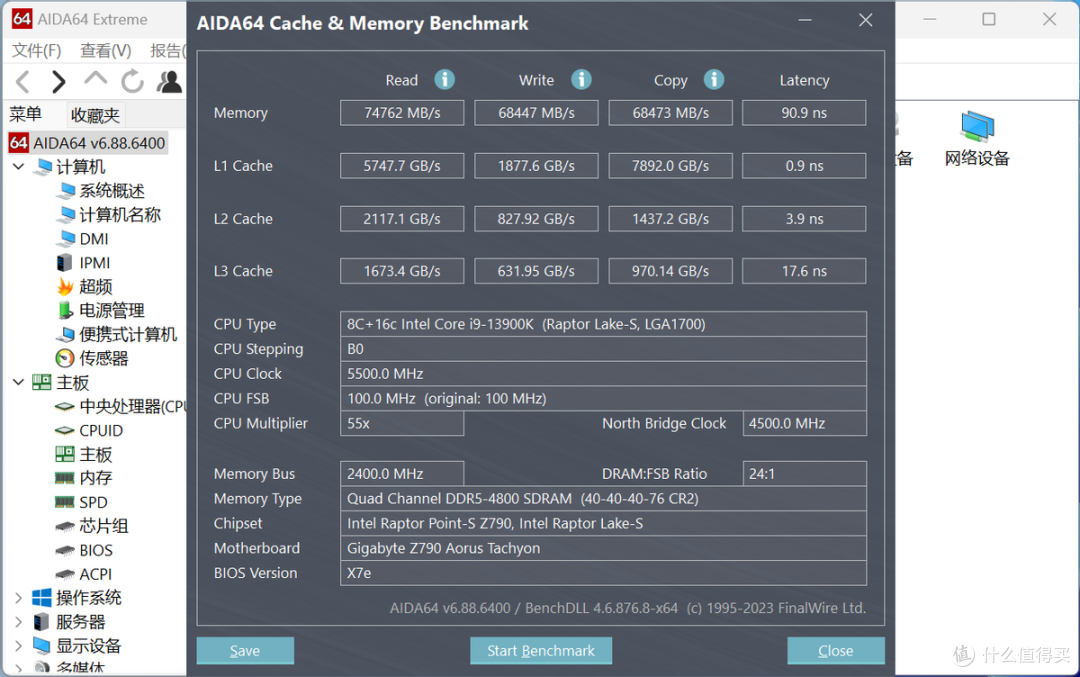Click the back navigation arrow in AIDA64 toolbar
Viewport: 1080px width, 677px height.
(x=23, y=82)
